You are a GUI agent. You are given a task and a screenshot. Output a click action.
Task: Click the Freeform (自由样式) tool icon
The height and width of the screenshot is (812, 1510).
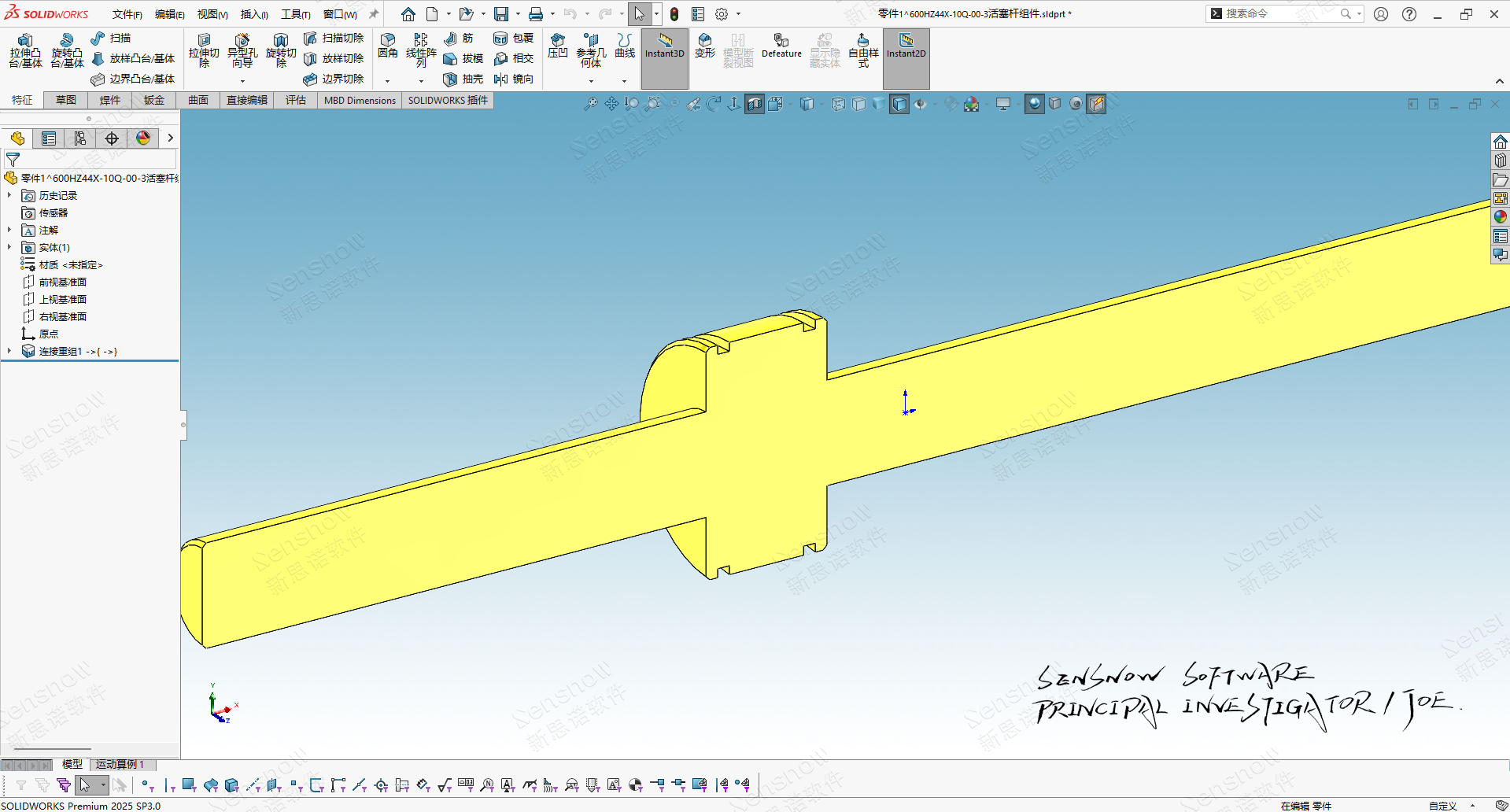(863, 50)
